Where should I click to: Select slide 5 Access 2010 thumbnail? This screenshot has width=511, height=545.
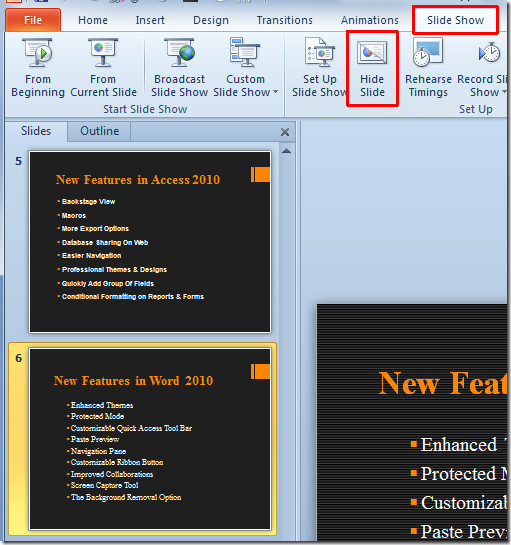pyautogui.click(x=150, y=242)
